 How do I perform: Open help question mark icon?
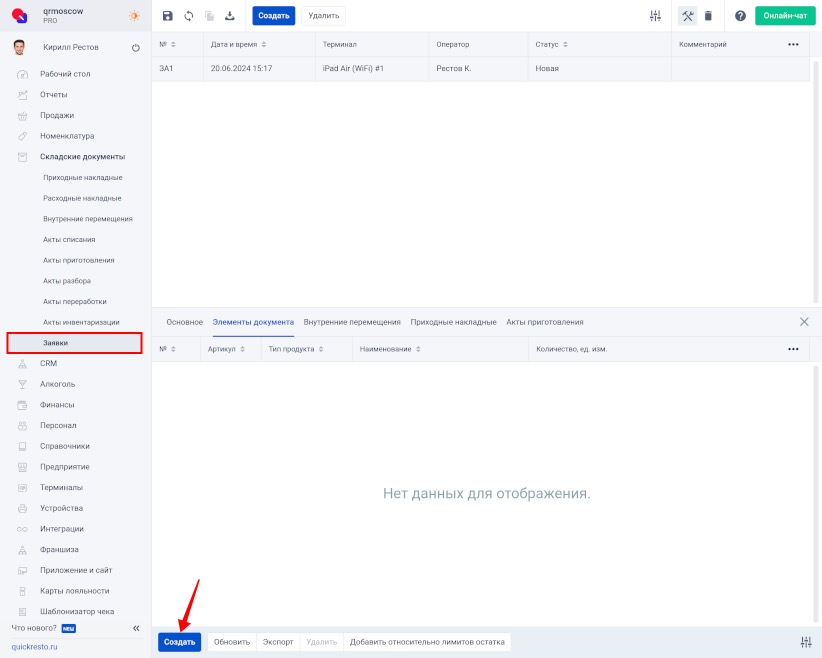coord(740,16)
